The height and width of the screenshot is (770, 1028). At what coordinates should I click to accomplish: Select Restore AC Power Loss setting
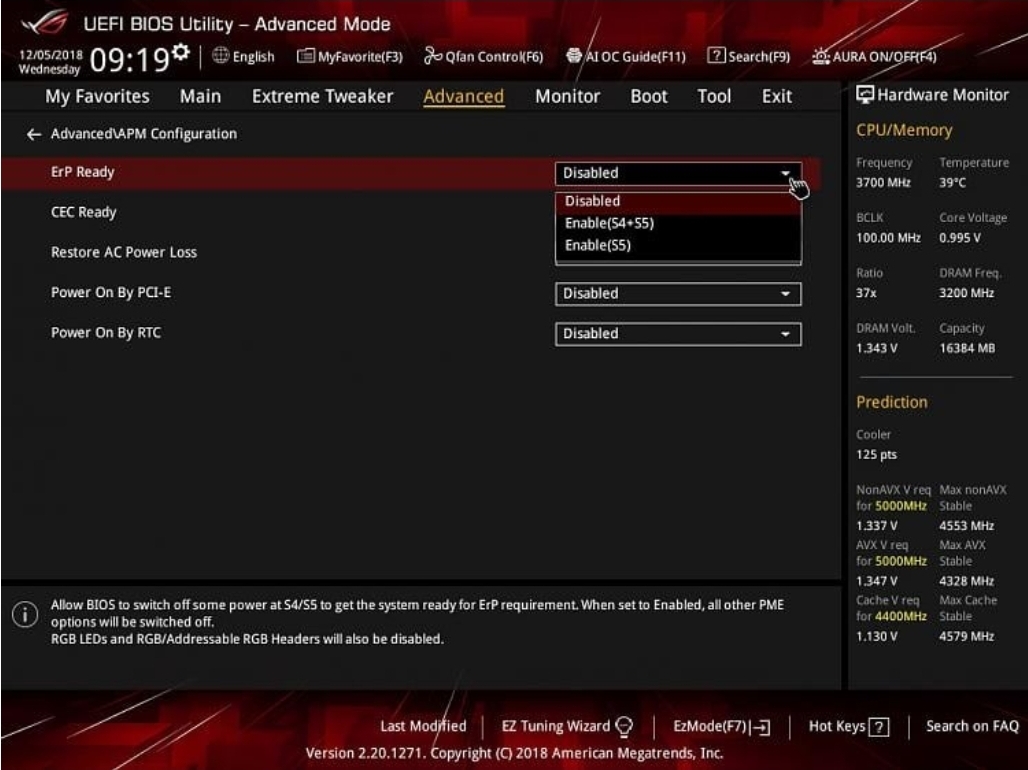124,253
